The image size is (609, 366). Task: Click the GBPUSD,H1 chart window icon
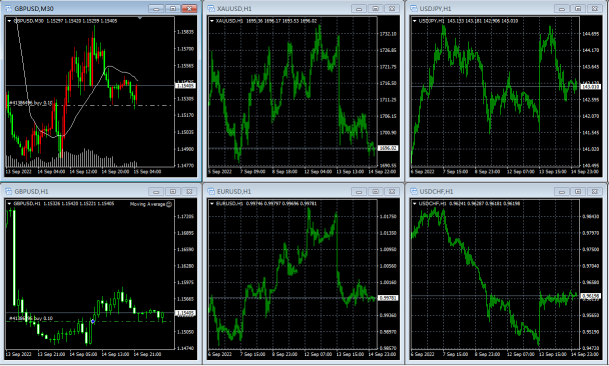point(8,191)
